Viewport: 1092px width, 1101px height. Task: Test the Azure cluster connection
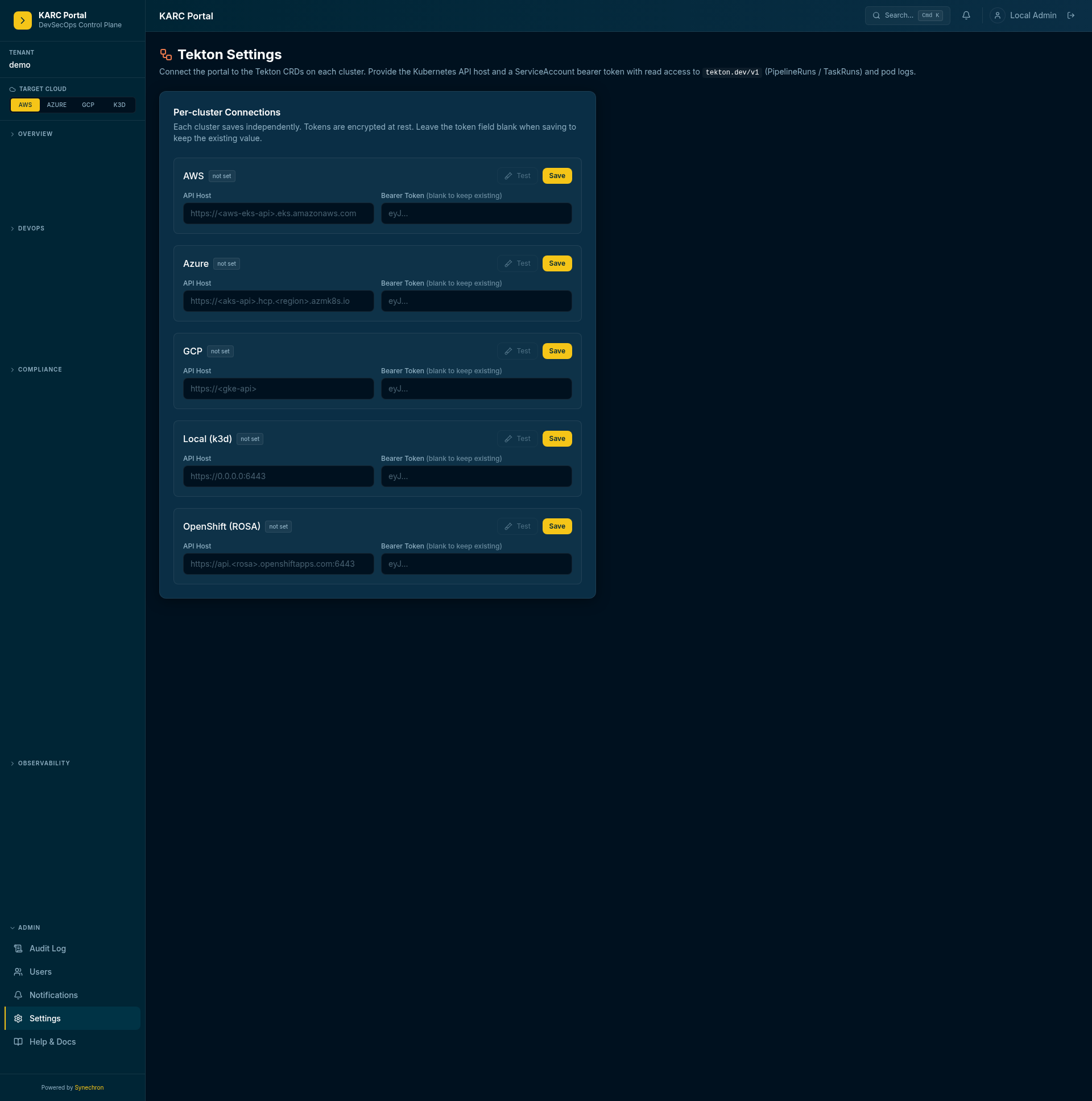click(517, 263)
